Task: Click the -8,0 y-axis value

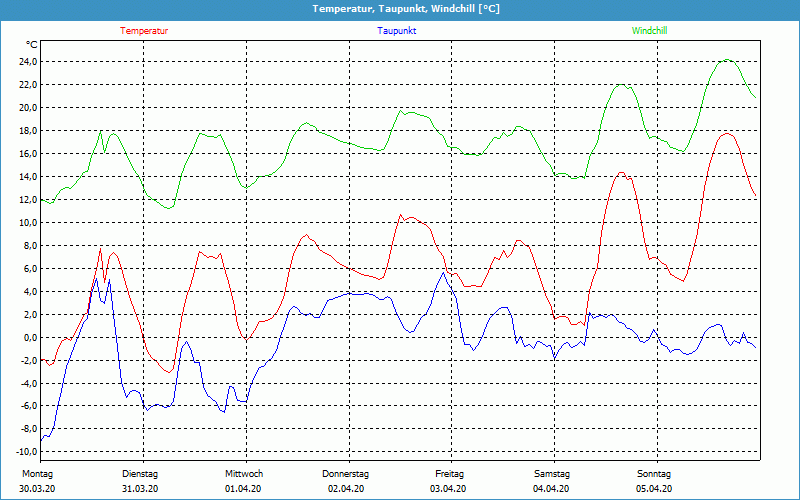Action: 29,429
